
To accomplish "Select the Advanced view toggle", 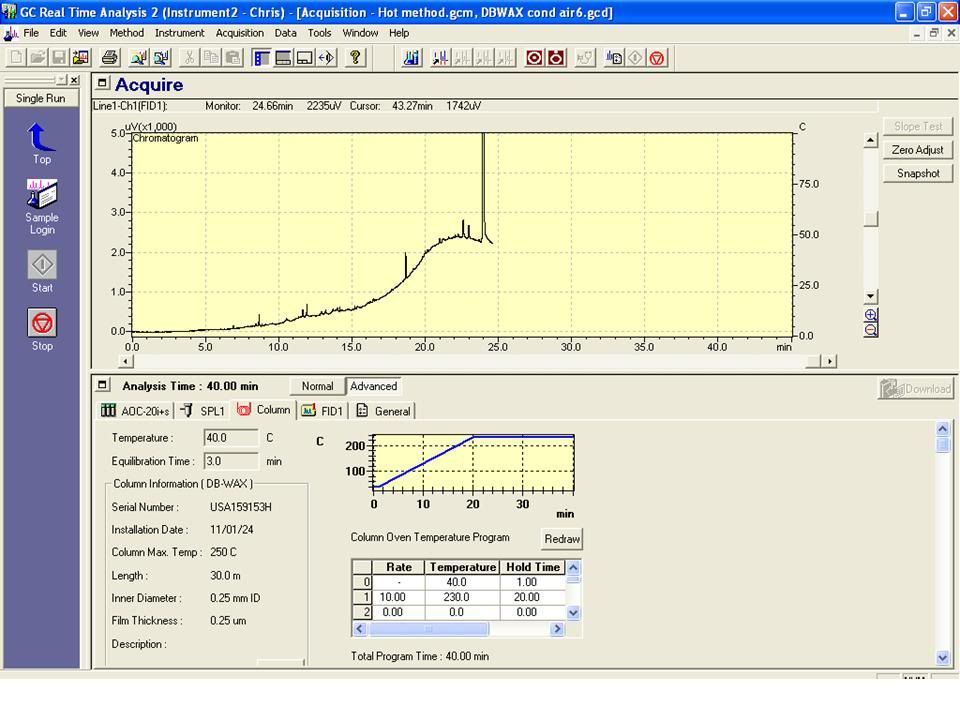I will tap(373, 386).
